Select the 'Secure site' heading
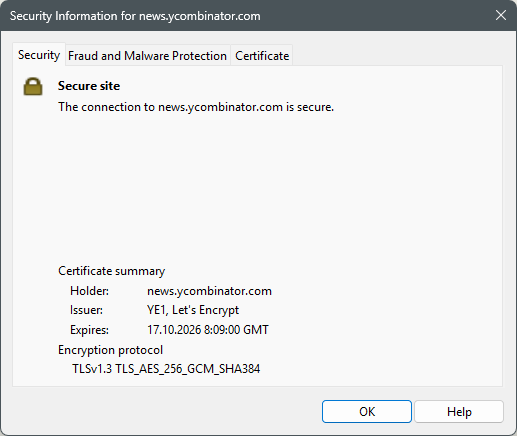Screen dimensions: 517x436 (89, 86)
